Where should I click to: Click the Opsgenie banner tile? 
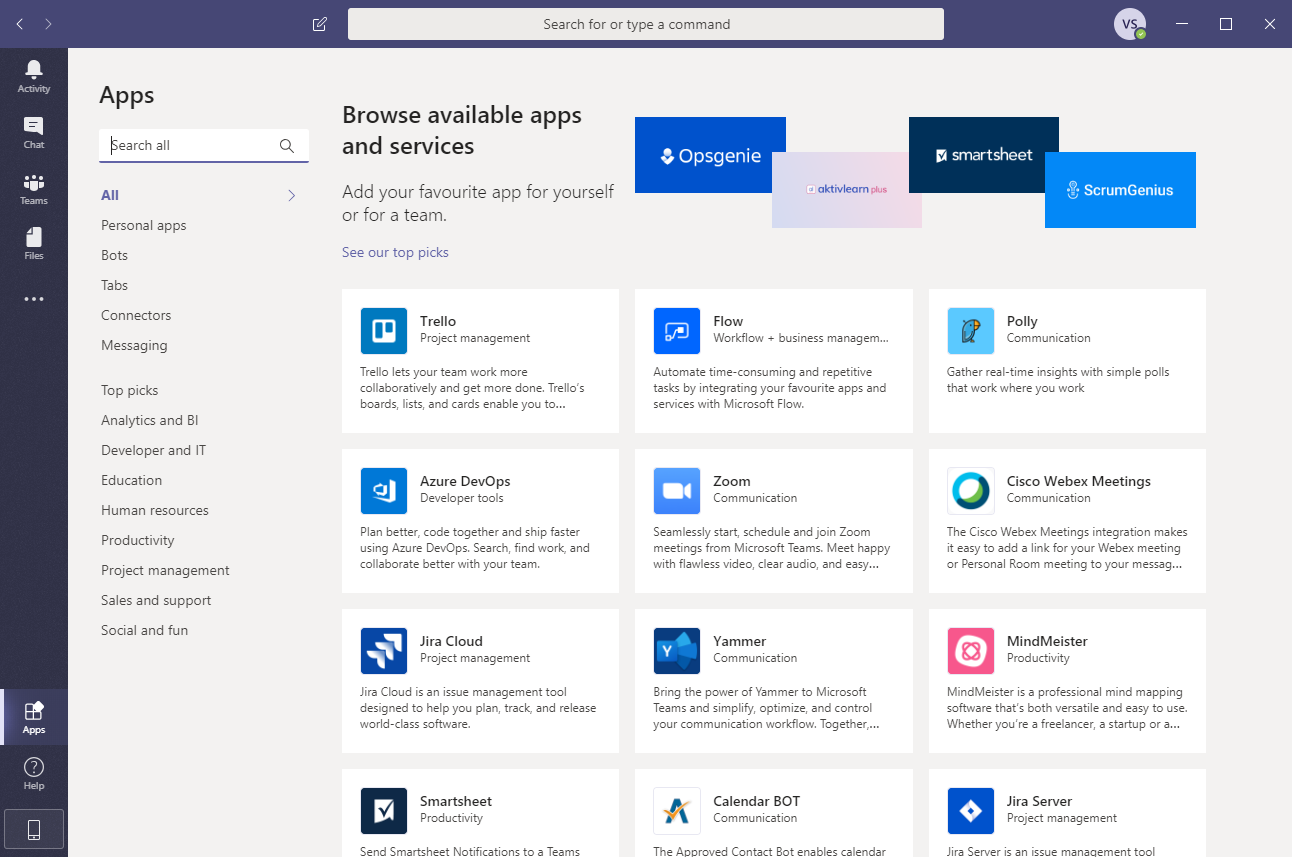(710, 155)
